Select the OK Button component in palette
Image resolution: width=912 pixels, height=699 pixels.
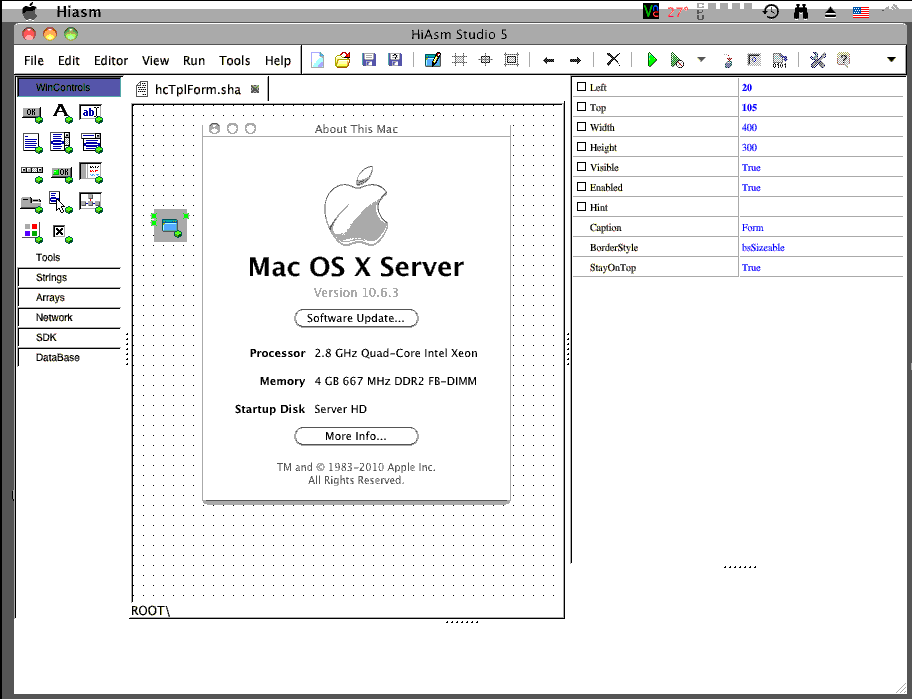pos(31,112)
